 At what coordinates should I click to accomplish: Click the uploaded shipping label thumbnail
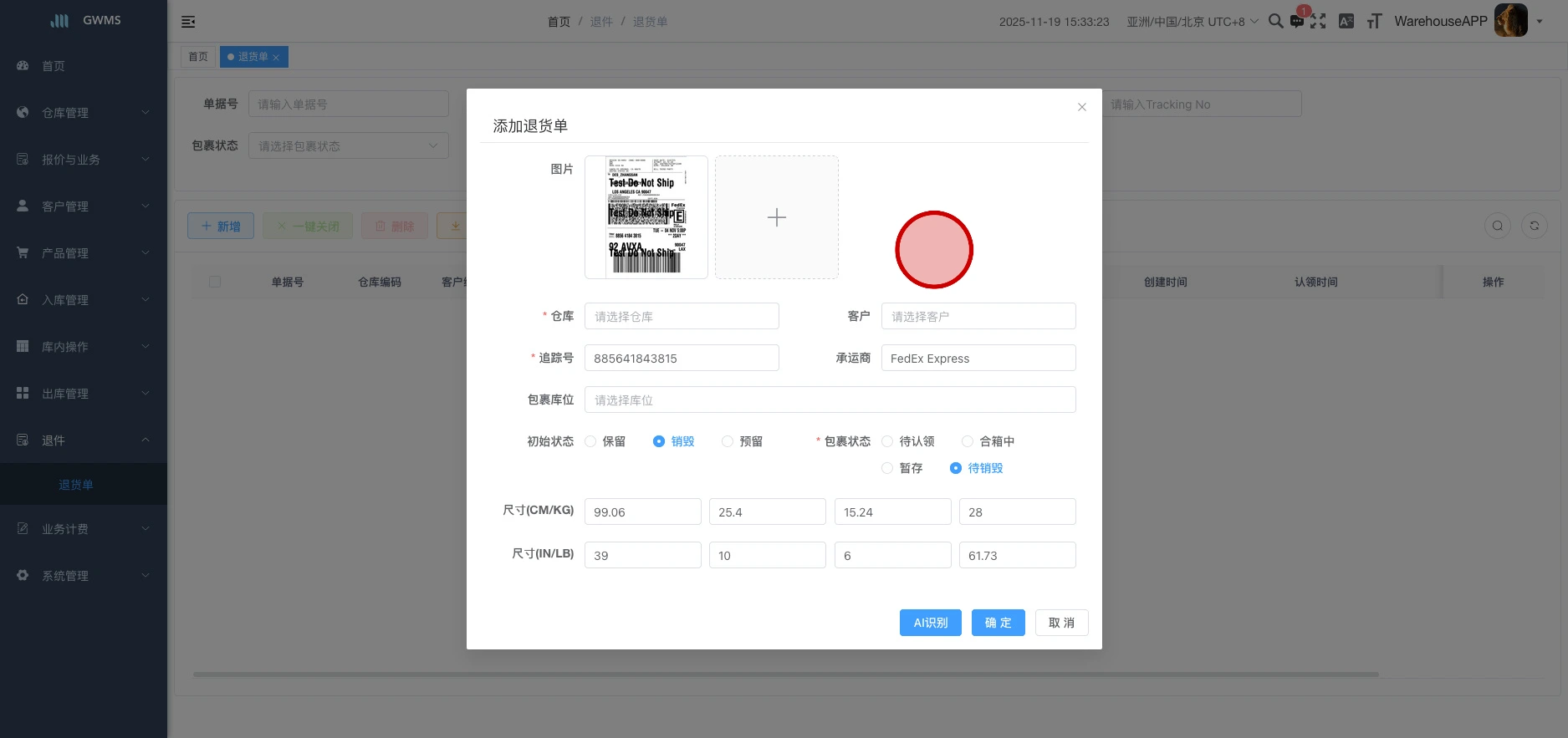click(x=646, y=217)
